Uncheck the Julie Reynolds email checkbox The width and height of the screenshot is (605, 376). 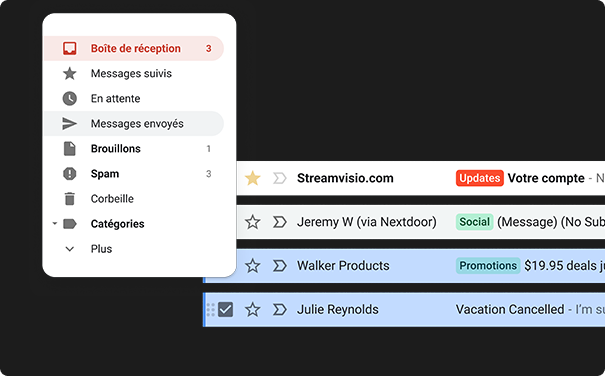click(225, 310)
